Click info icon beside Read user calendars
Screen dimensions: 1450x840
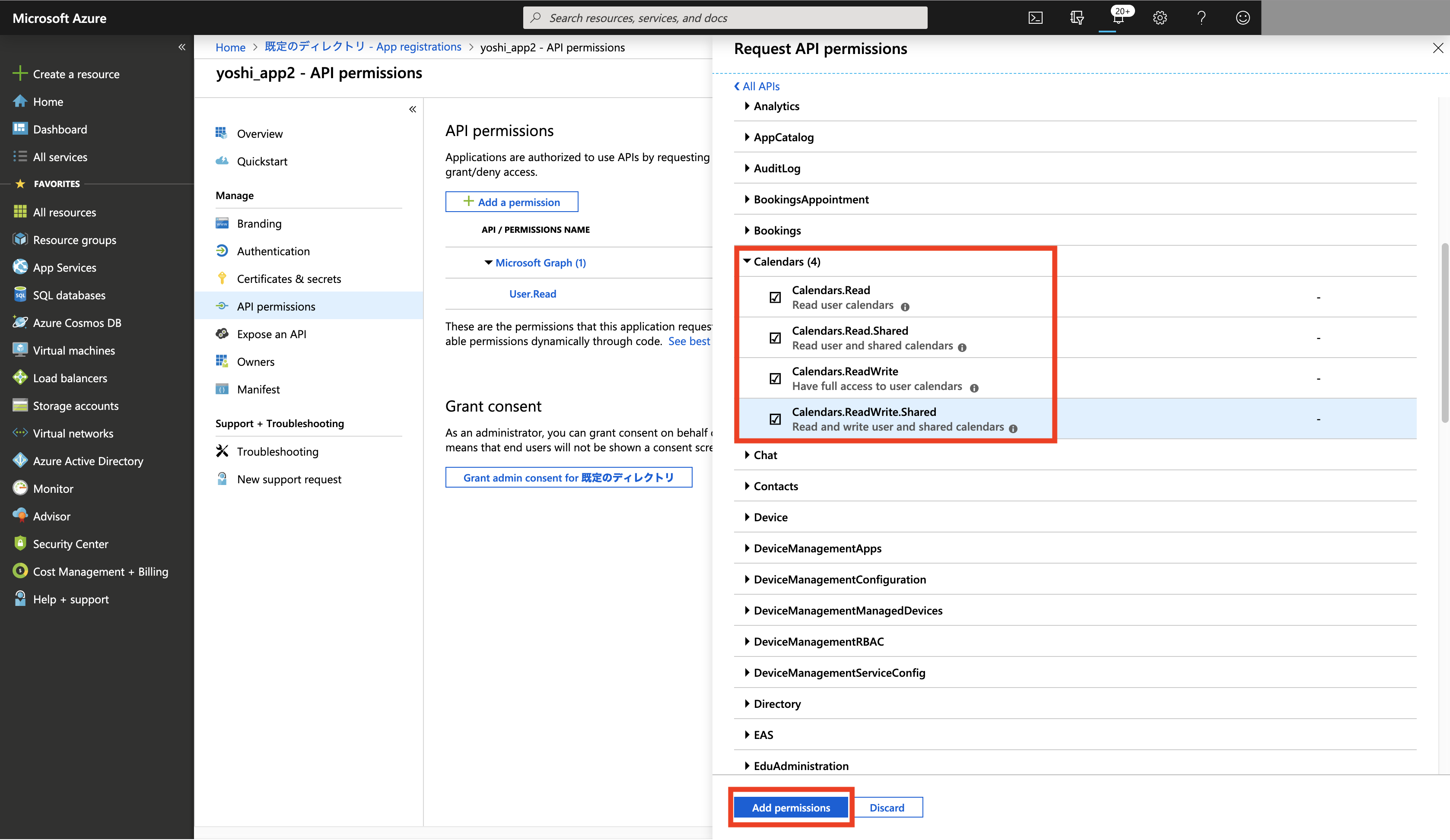pos(905,307)
